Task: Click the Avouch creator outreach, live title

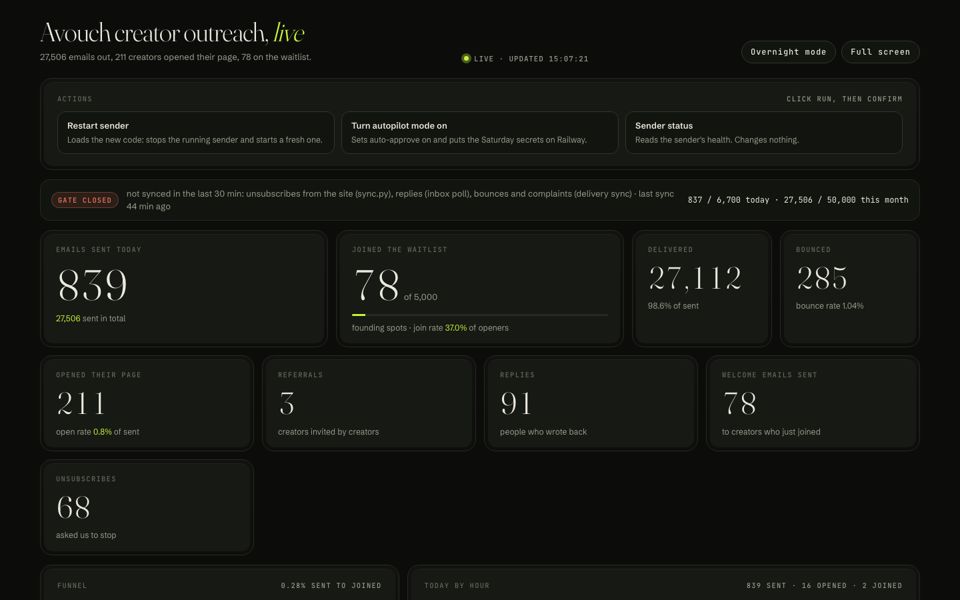Action: (172, 33)
